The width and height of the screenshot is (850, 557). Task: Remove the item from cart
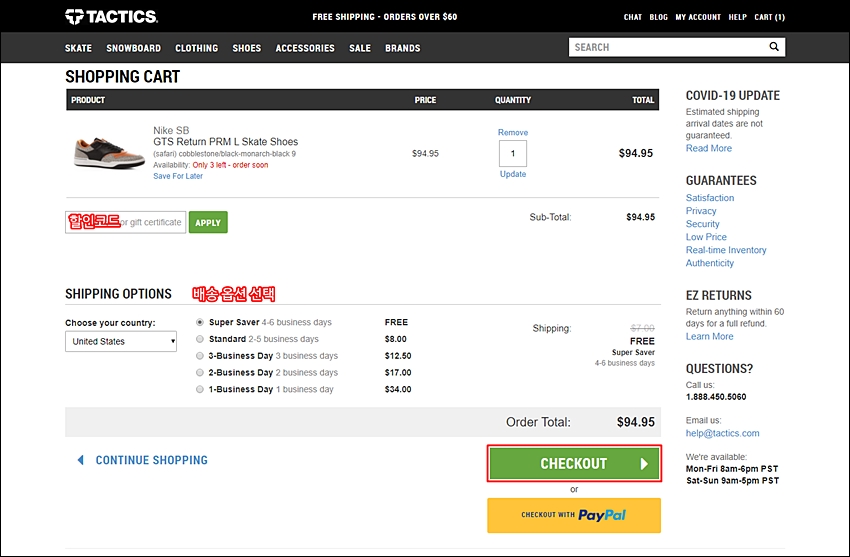coord(513,133)
